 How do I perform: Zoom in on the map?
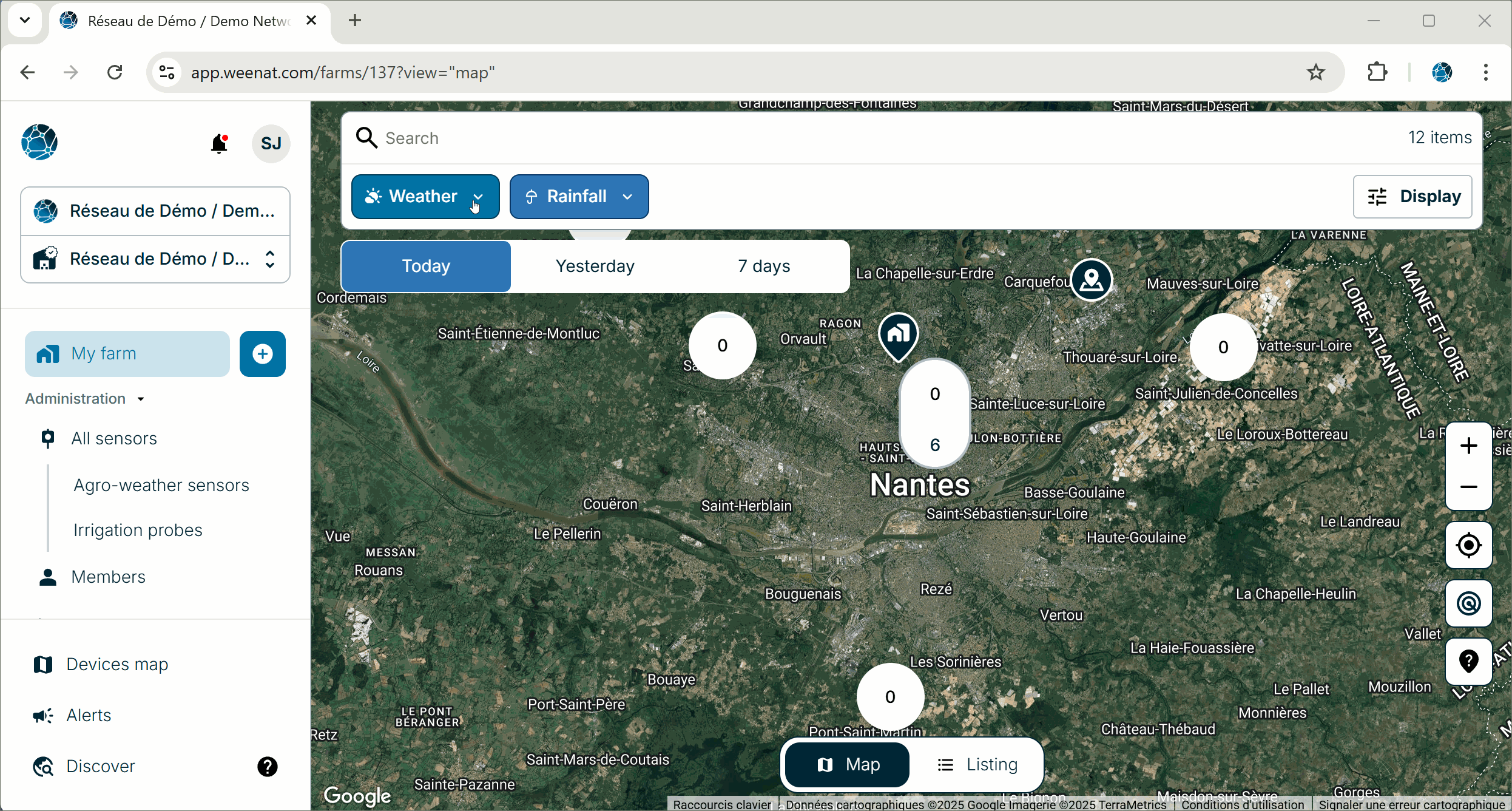pyautogui.click(x=1468, y=446)
